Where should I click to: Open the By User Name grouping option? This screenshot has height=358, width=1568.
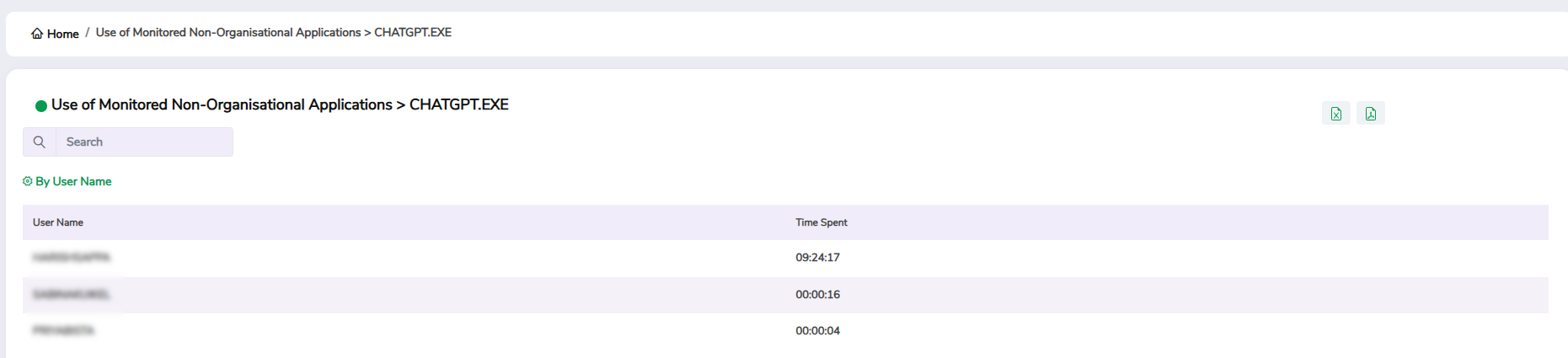click(73, 181)
